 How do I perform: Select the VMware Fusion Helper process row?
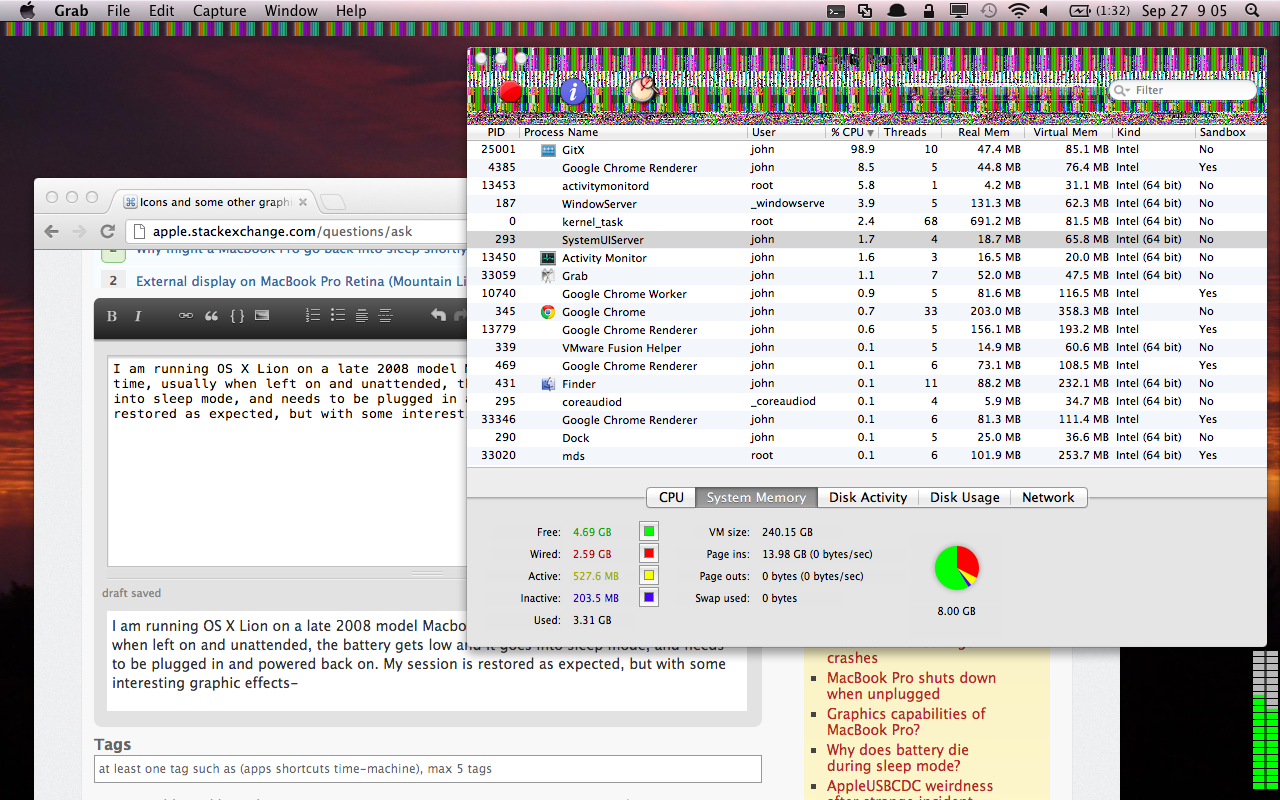[867, 347]
